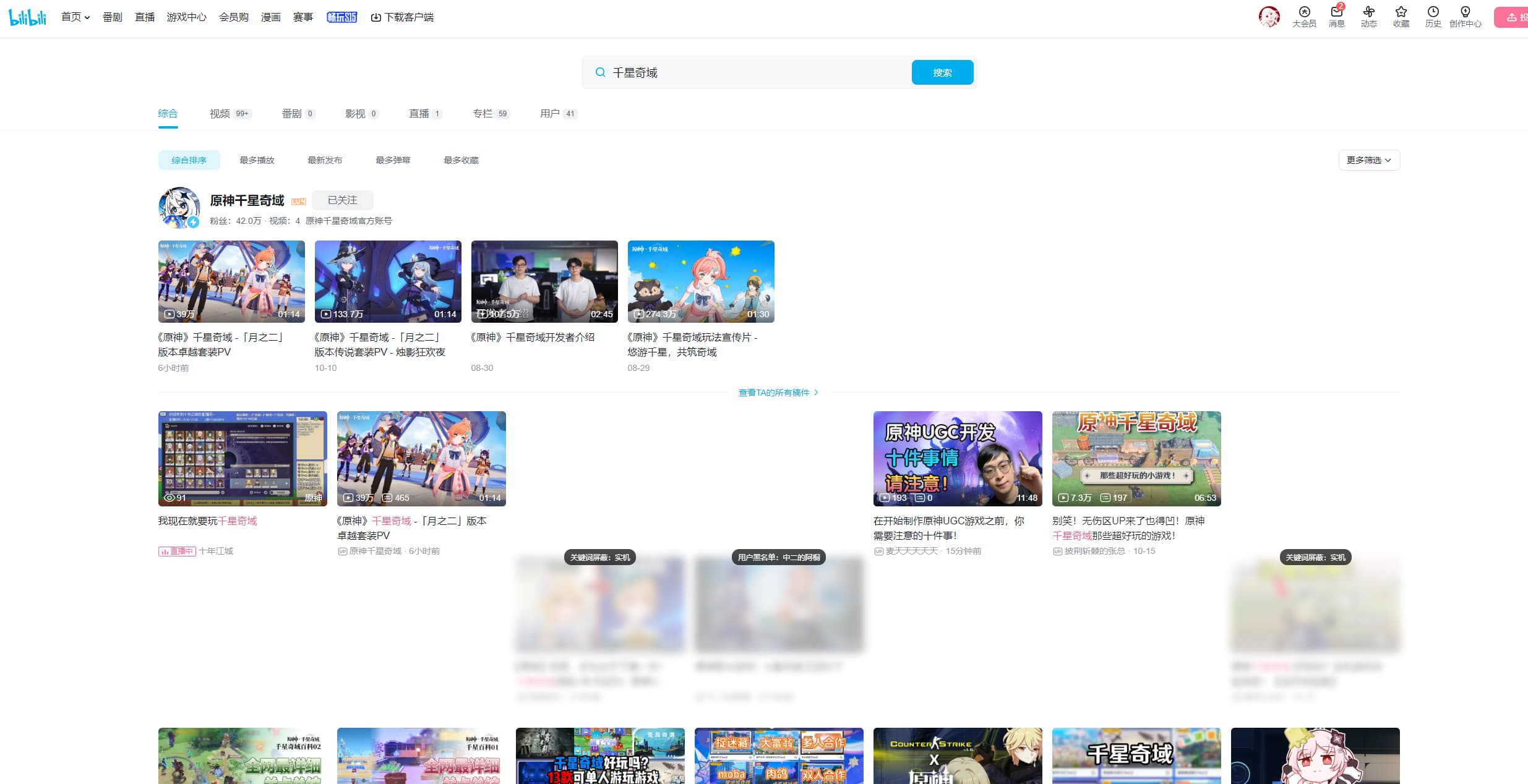Open the 原神UGC开发 video thumbnail

tap(957, 458)
